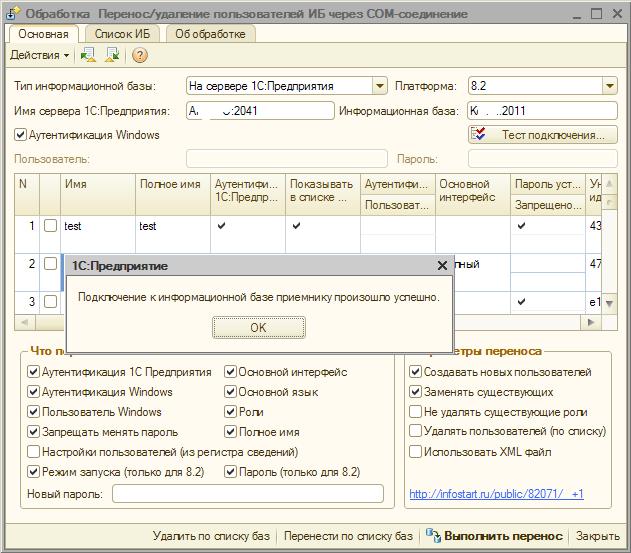The height and width of the screenshot is (553, 631).
Task: Toggle Заменять существующих checkbox
Action: 415,392
